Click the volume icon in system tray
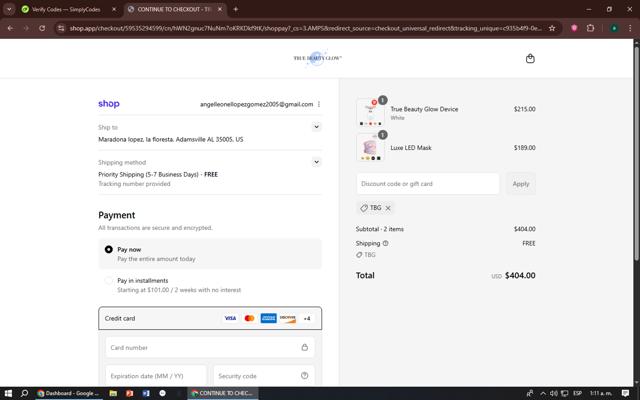The image size is (640, 400). [x=553, y=393]
